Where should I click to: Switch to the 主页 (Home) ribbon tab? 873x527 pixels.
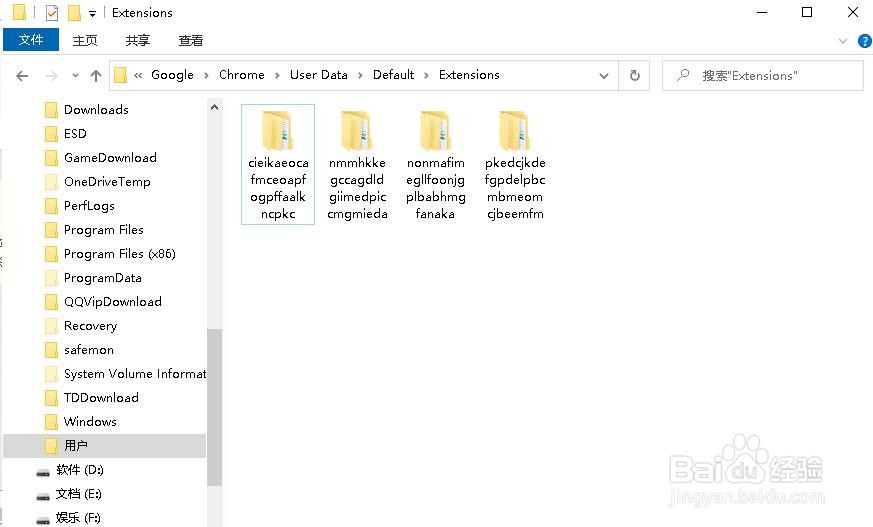click(85, 40)
